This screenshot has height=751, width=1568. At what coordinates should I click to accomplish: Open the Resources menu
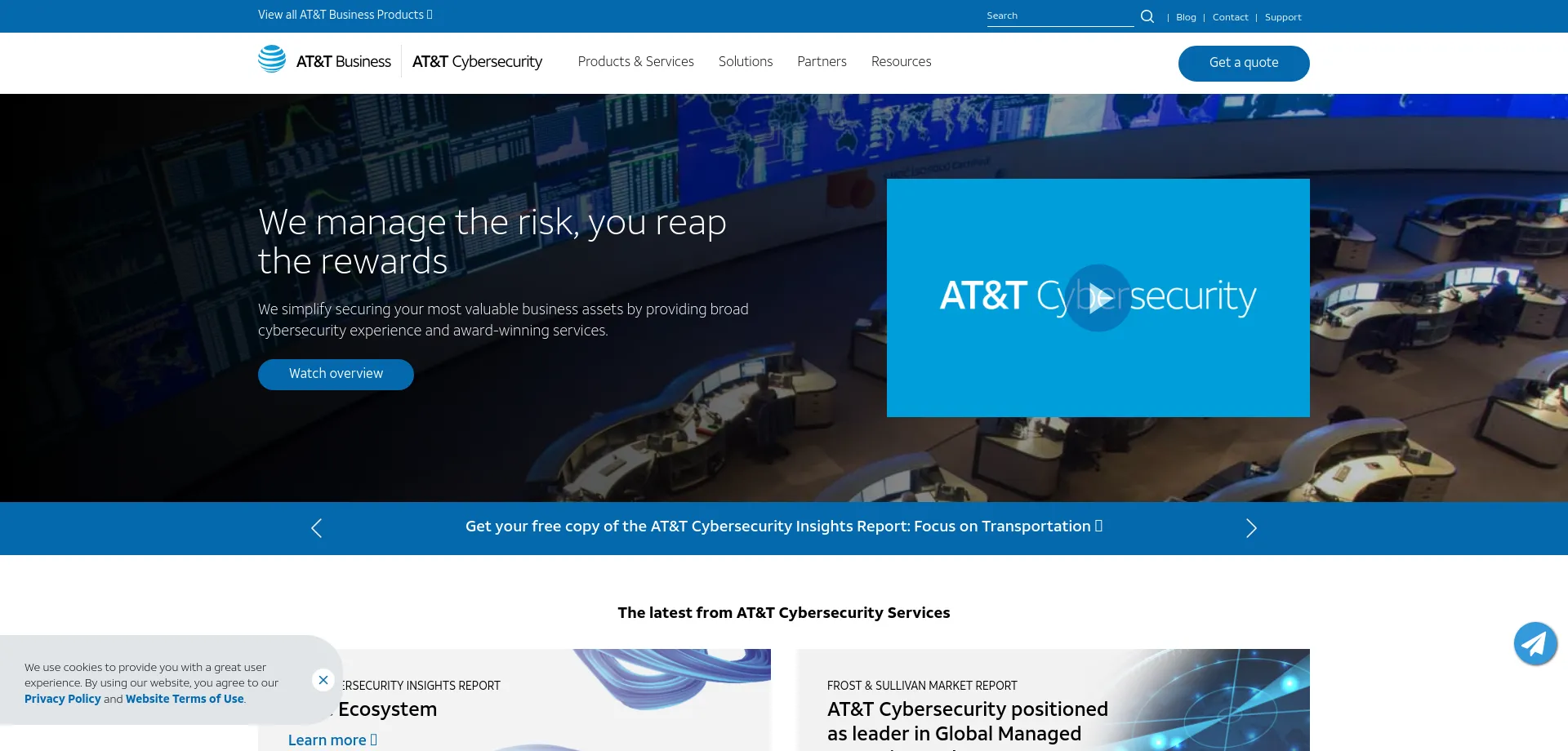pos(901,62)
